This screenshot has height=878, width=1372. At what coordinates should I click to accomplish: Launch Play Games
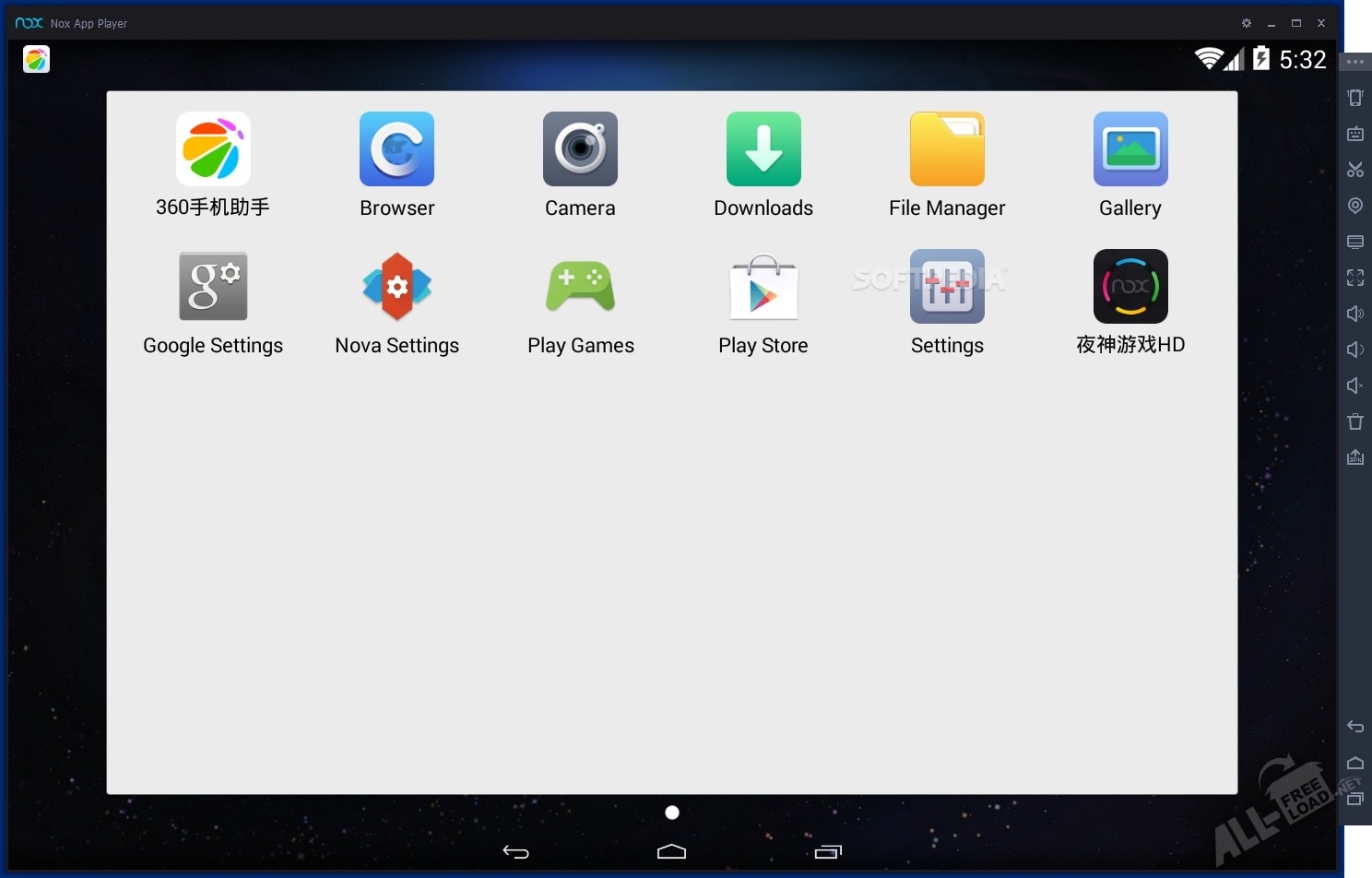pyautogui.click(x=580, y=287)
